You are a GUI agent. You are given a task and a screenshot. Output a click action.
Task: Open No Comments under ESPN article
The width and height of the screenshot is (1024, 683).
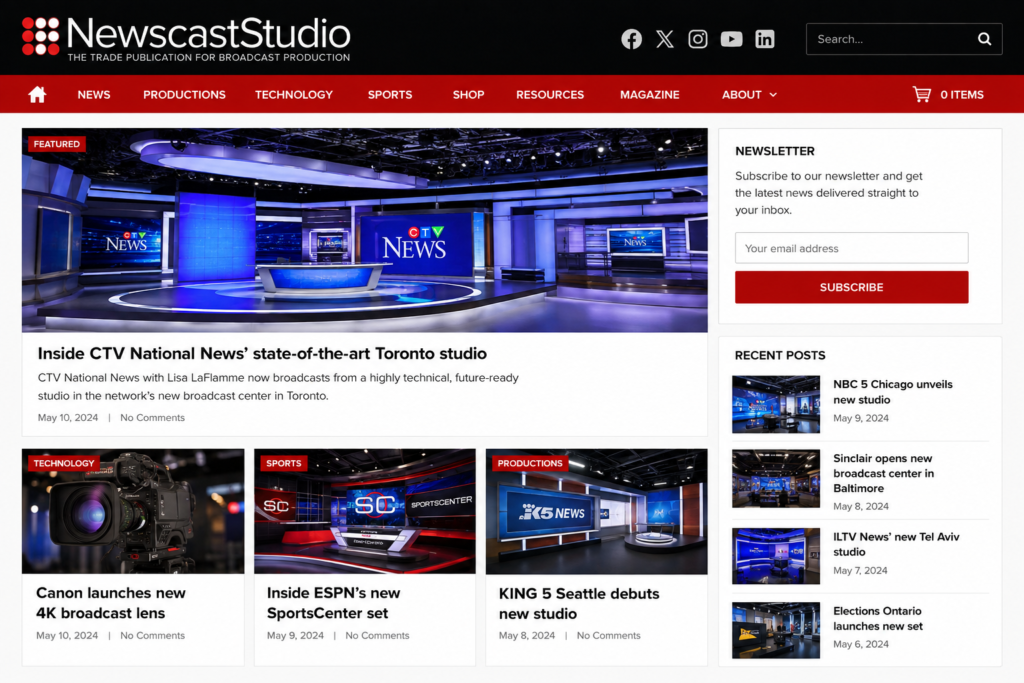[x=377, y=635]
